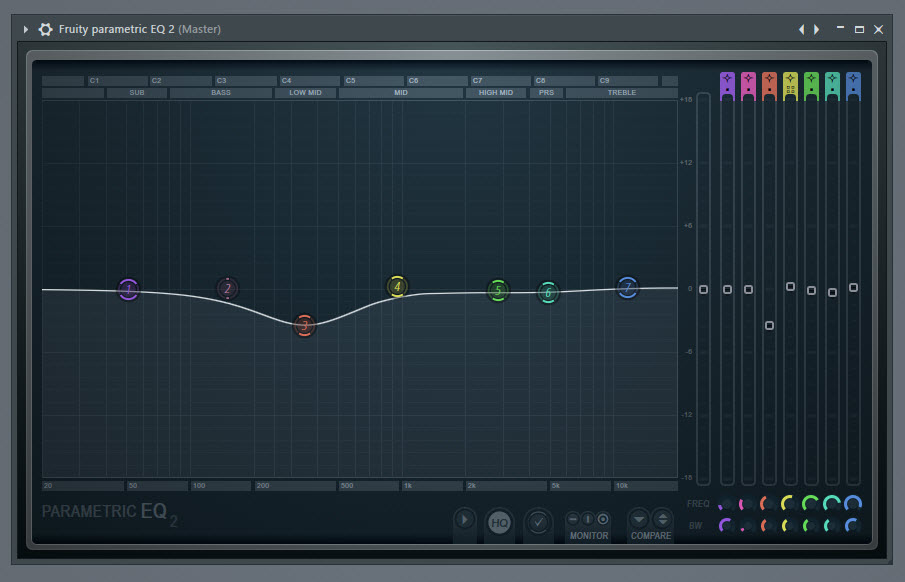The width and height of the screenshot is (905, 582).
Task: Toggle the checkmark view band tokens button
Action: tap(538, 523)
